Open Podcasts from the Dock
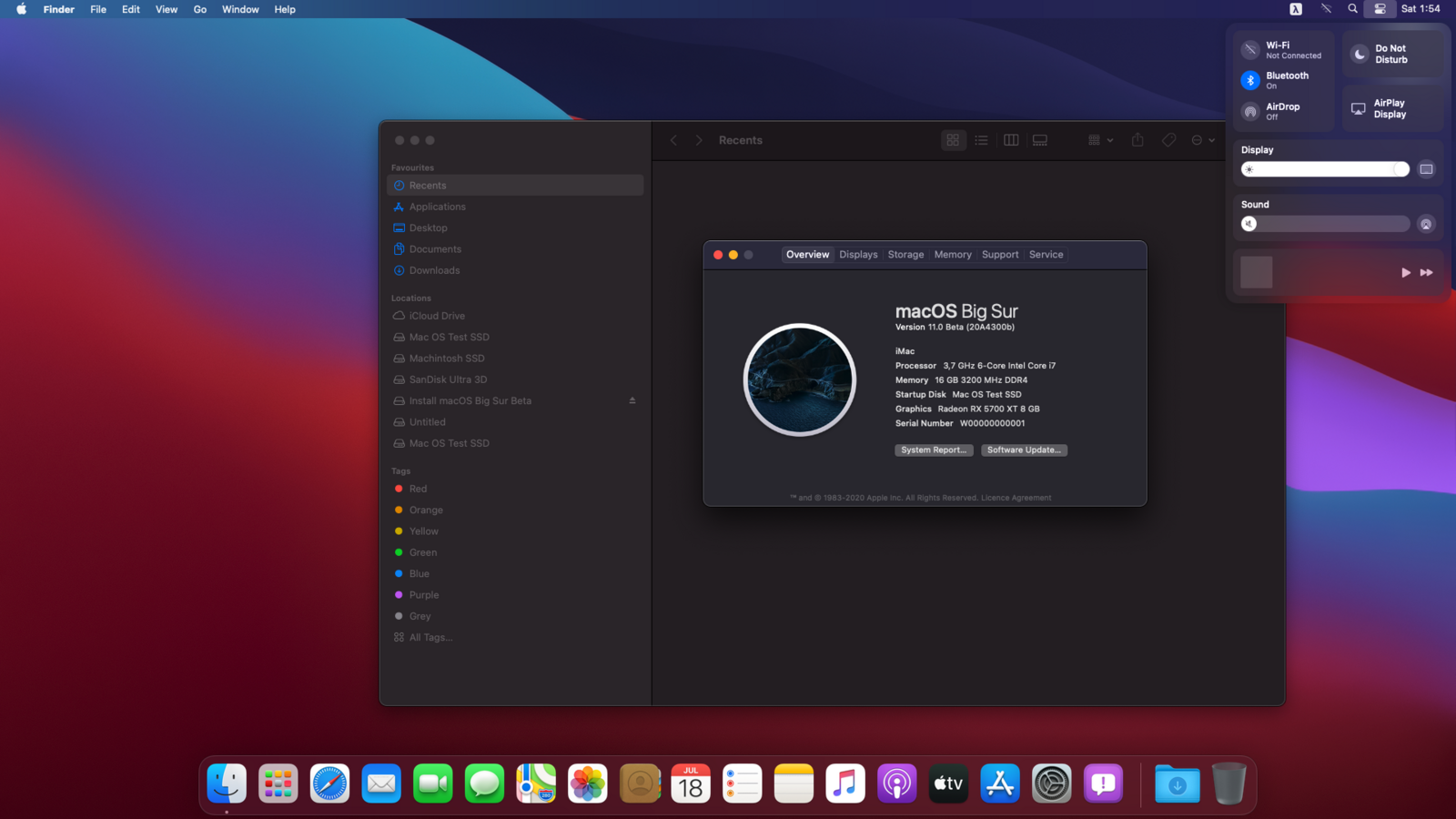The width and height of the screenshot is (1456, 819). click(x=897, y=784)
